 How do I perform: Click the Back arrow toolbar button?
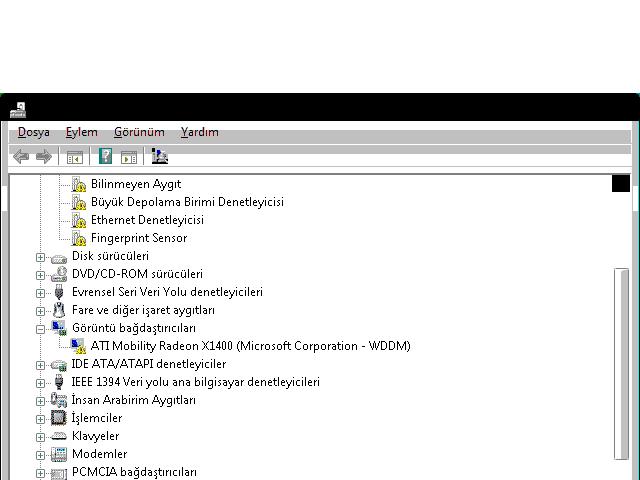pyautogui.click(x=21, y=156)
